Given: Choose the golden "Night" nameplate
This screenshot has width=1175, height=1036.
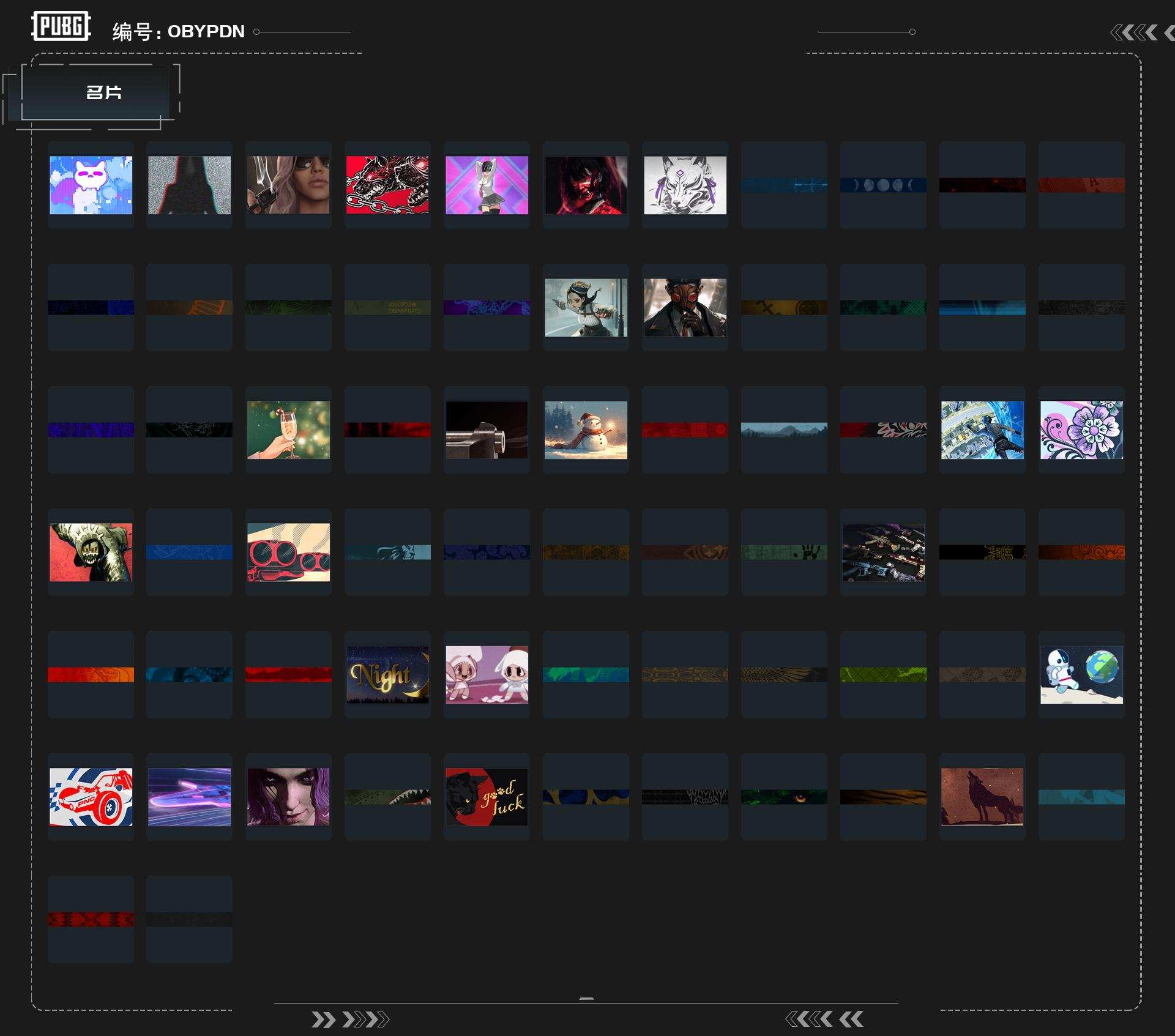Looking at the screenshot, I should (387, 674).
